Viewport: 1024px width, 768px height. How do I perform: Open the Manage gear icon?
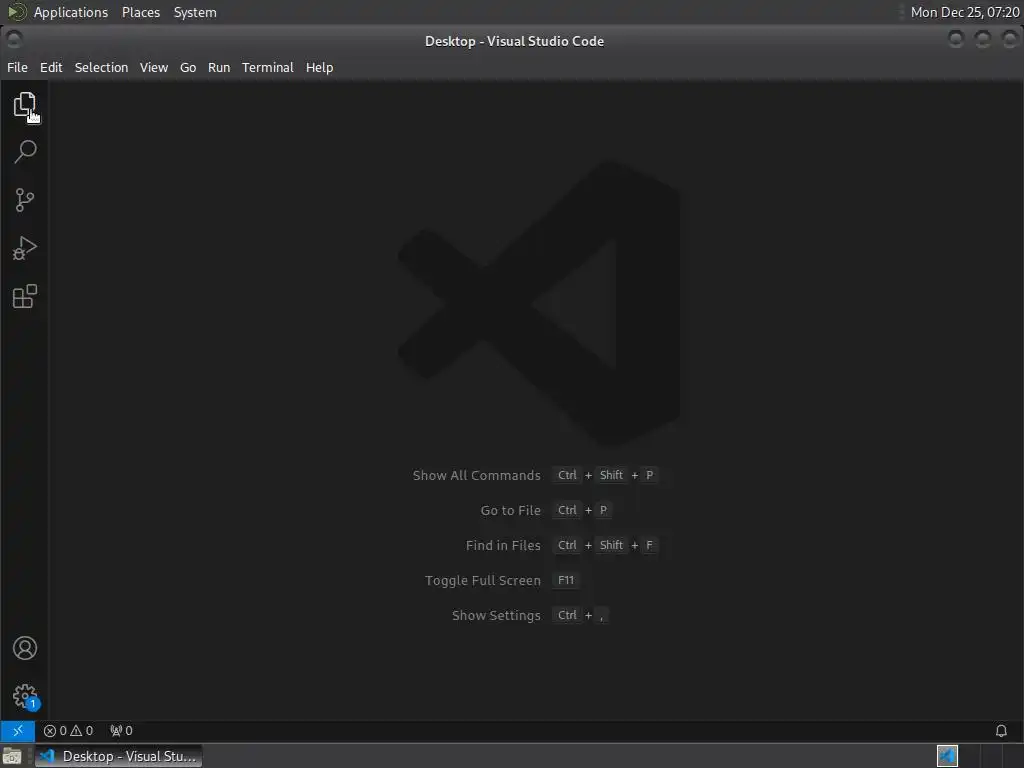[25, 696]
